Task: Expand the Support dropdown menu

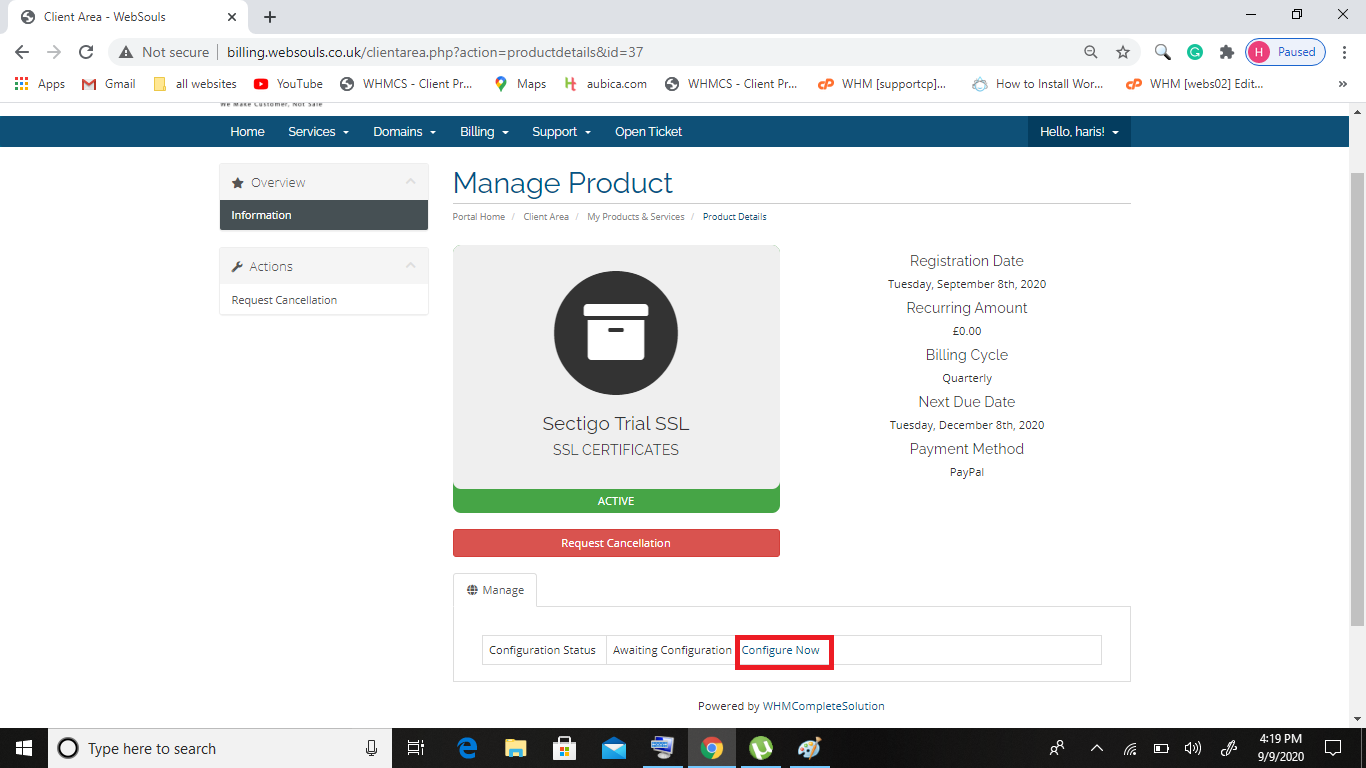Action: tap(561, 131)
